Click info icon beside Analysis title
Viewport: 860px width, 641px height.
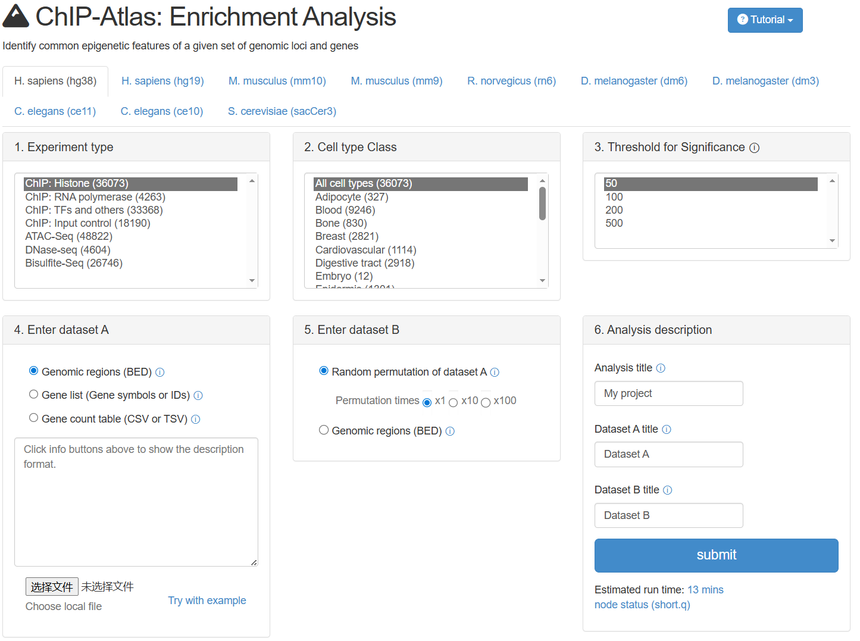(x=660, y=368)
